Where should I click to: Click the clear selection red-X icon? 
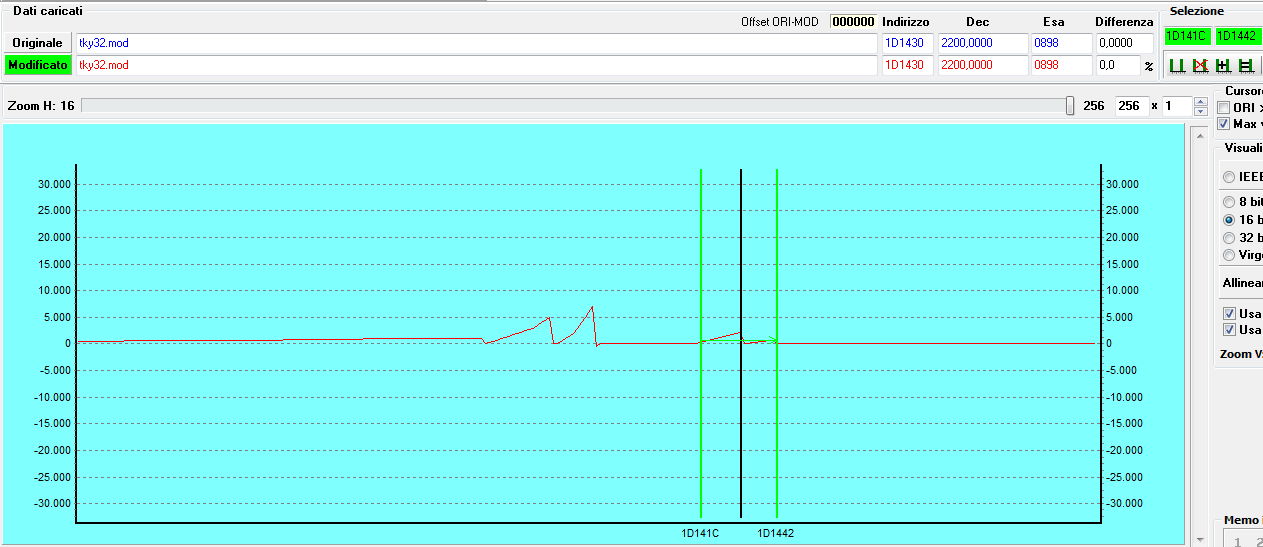(x=1199, y=65)
